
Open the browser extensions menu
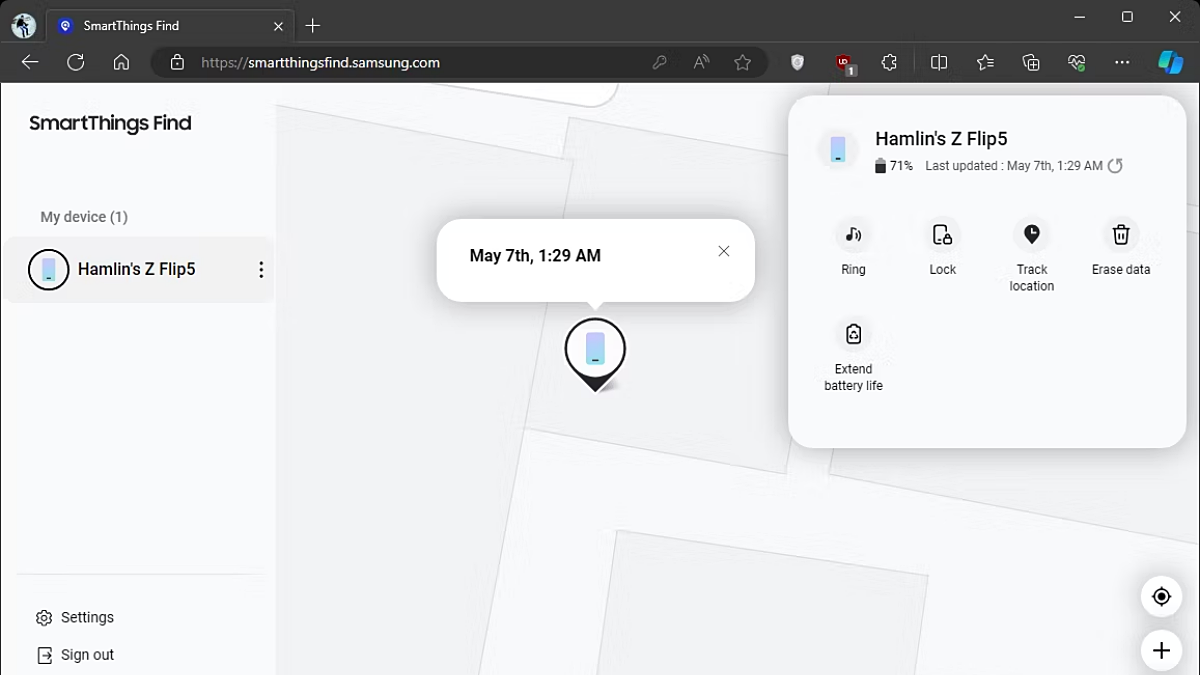coord(889,62)
